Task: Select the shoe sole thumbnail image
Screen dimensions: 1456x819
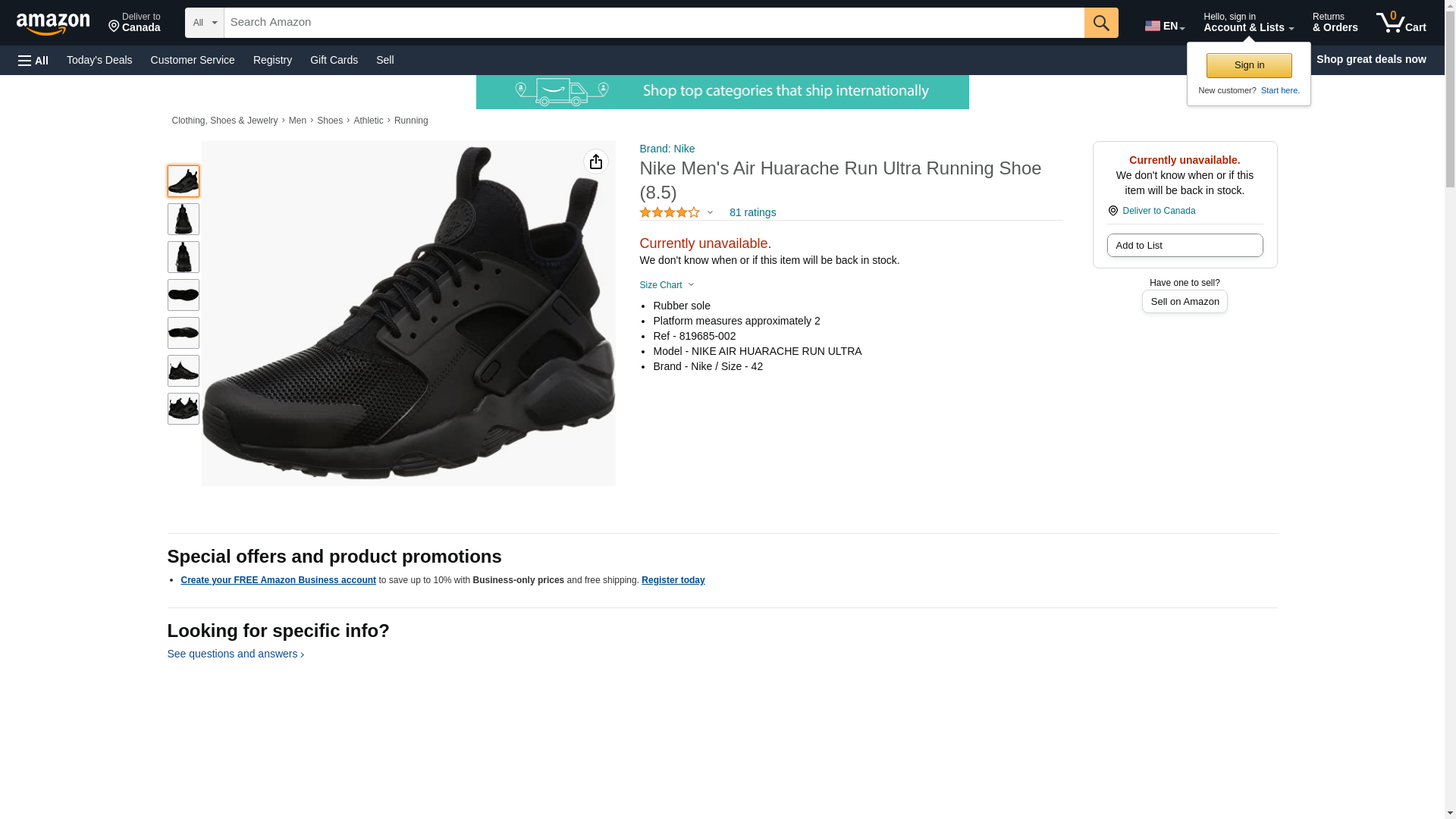Action: click(x=184, y=295)
